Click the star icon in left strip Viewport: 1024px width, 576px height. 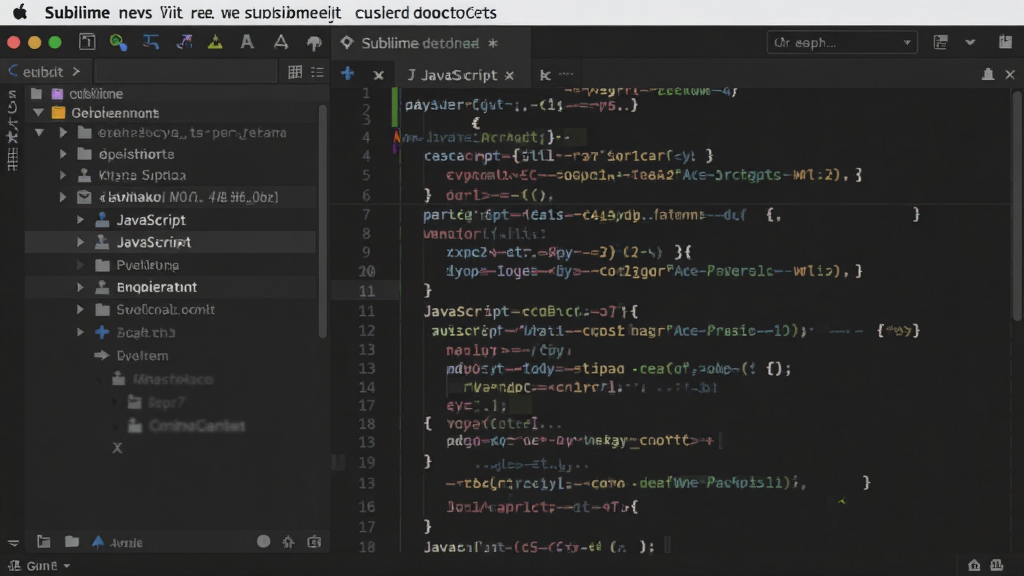[12, 136]
